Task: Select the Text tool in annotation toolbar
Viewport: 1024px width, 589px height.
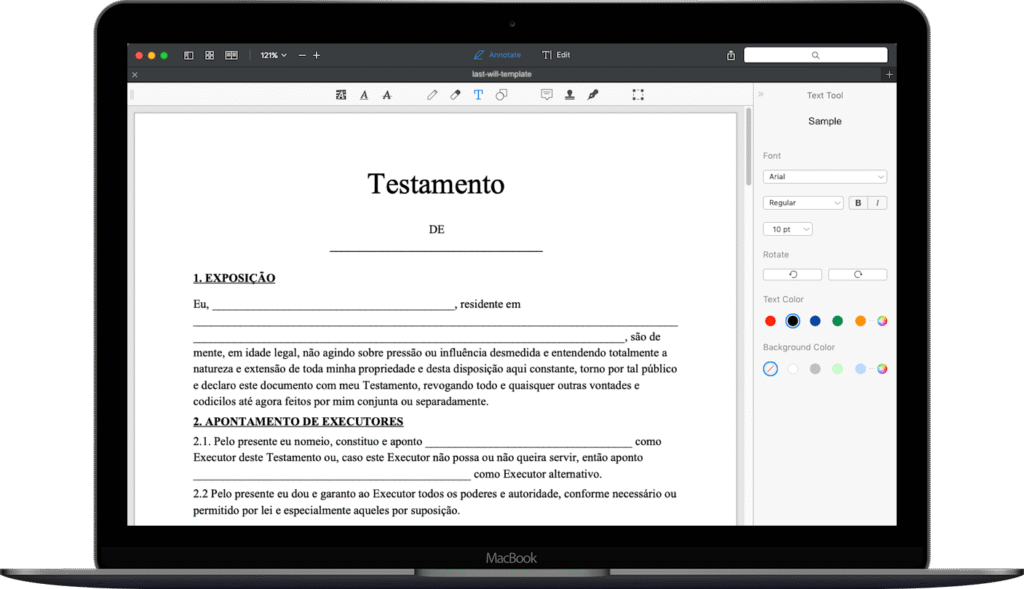Action: 478,95
